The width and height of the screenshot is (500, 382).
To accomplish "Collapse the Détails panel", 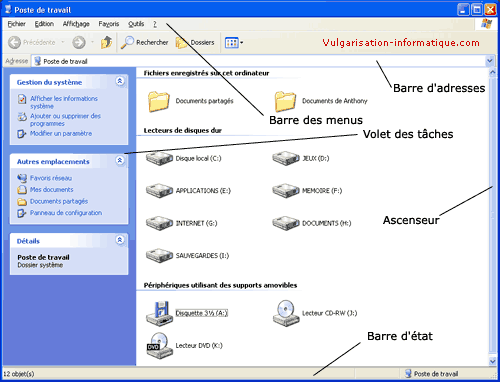I will (x=120, y=240).
